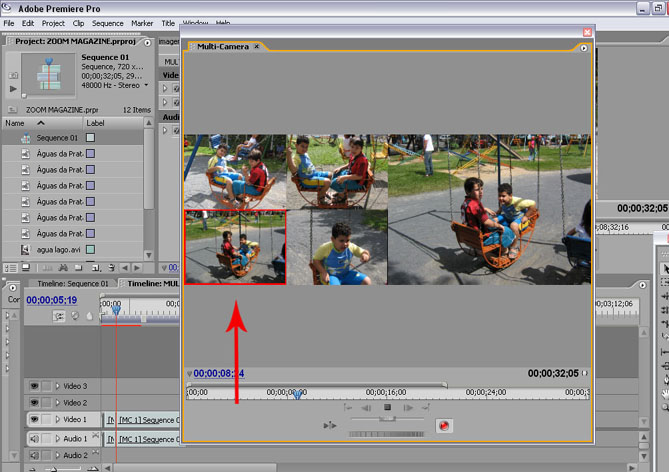Expand the Video 2 track triangle

coord(58,402)
